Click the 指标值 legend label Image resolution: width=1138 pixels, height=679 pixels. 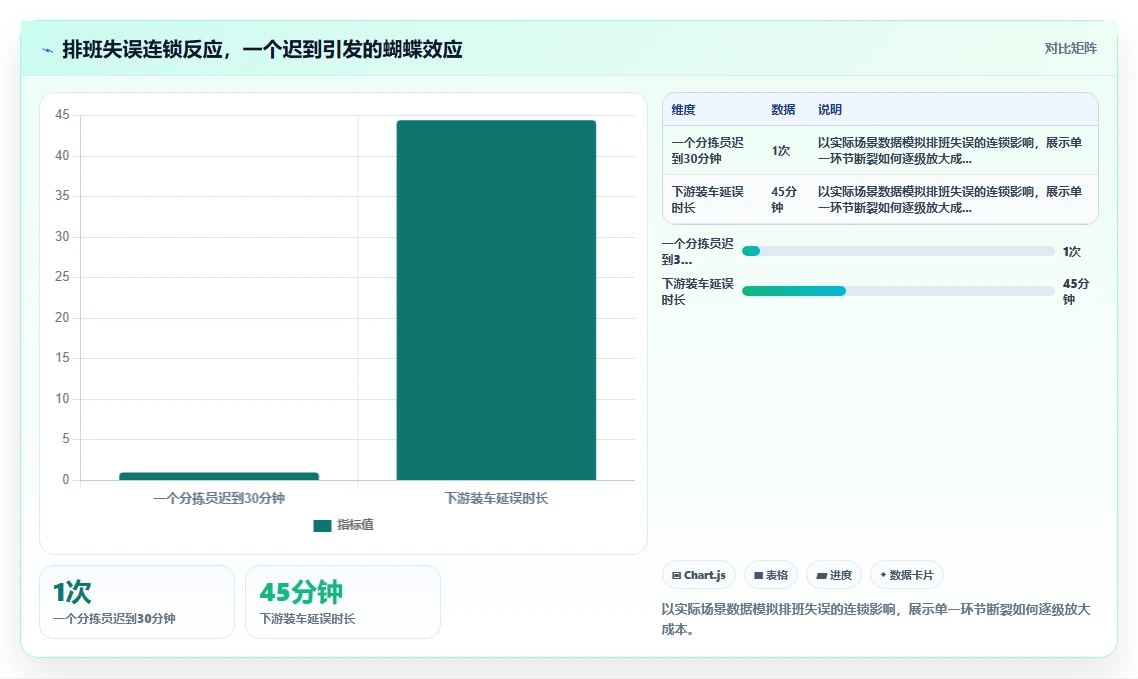coord(356,525)
